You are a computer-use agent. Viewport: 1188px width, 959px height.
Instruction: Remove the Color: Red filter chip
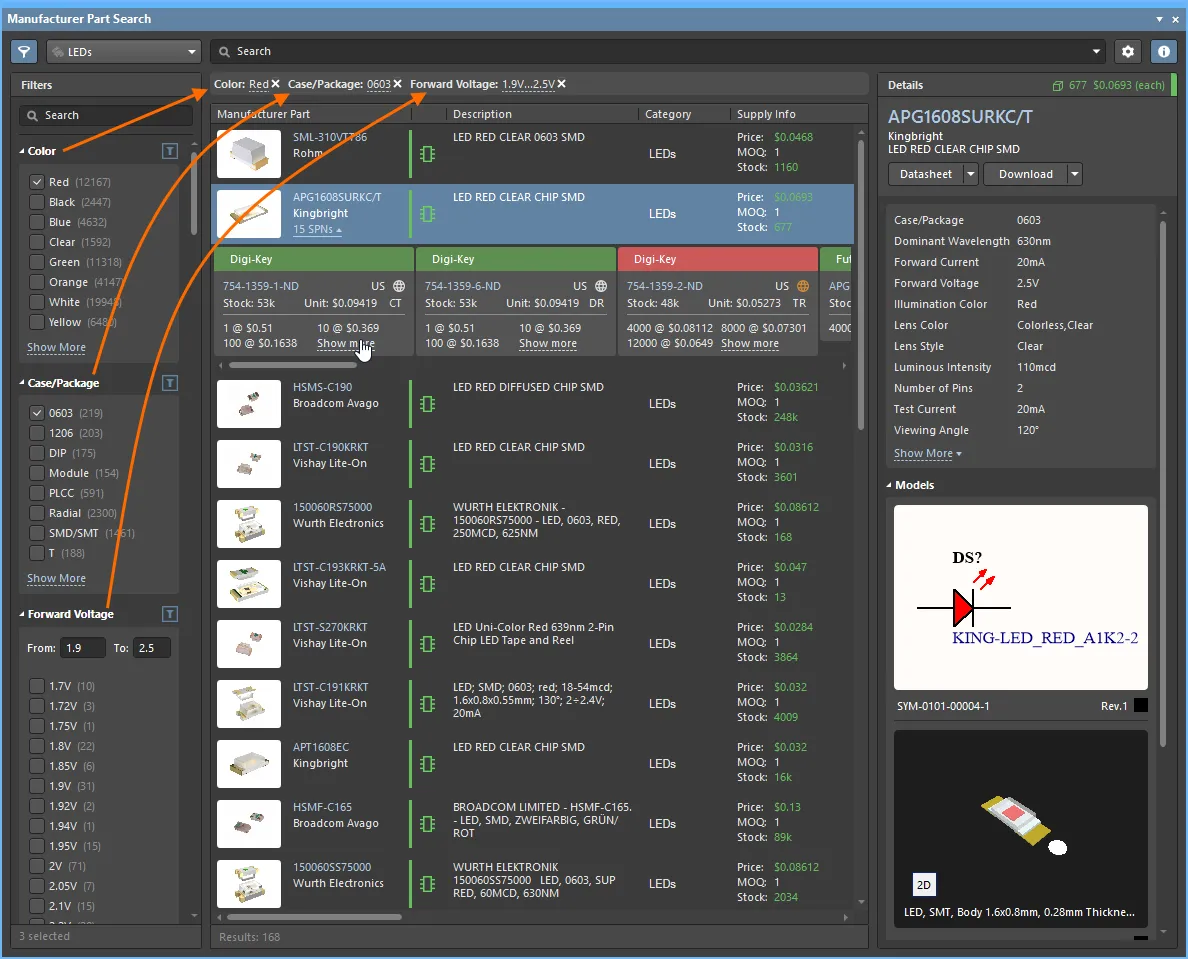[276, 84]
